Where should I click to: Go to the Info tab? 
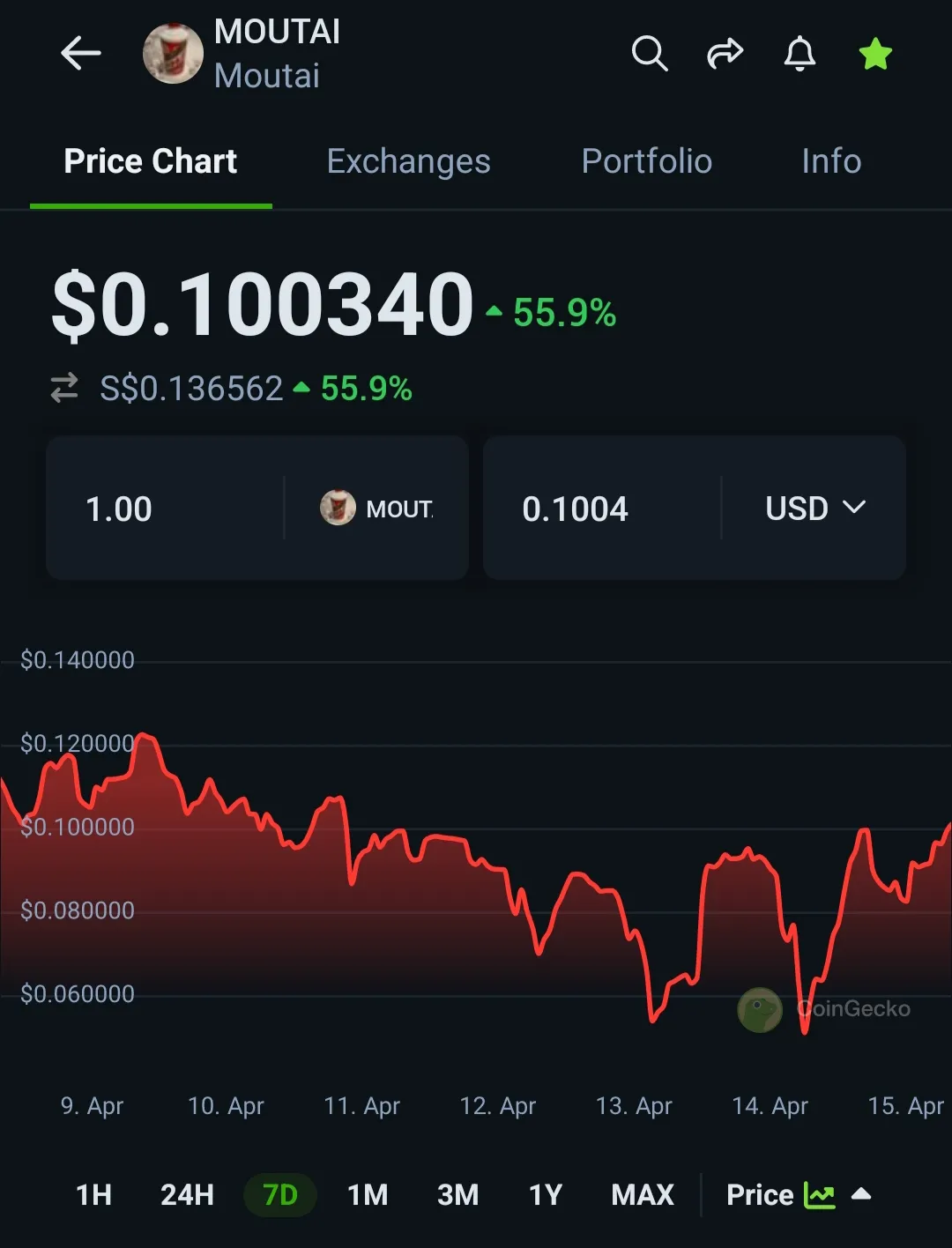(x=831, y=161)
